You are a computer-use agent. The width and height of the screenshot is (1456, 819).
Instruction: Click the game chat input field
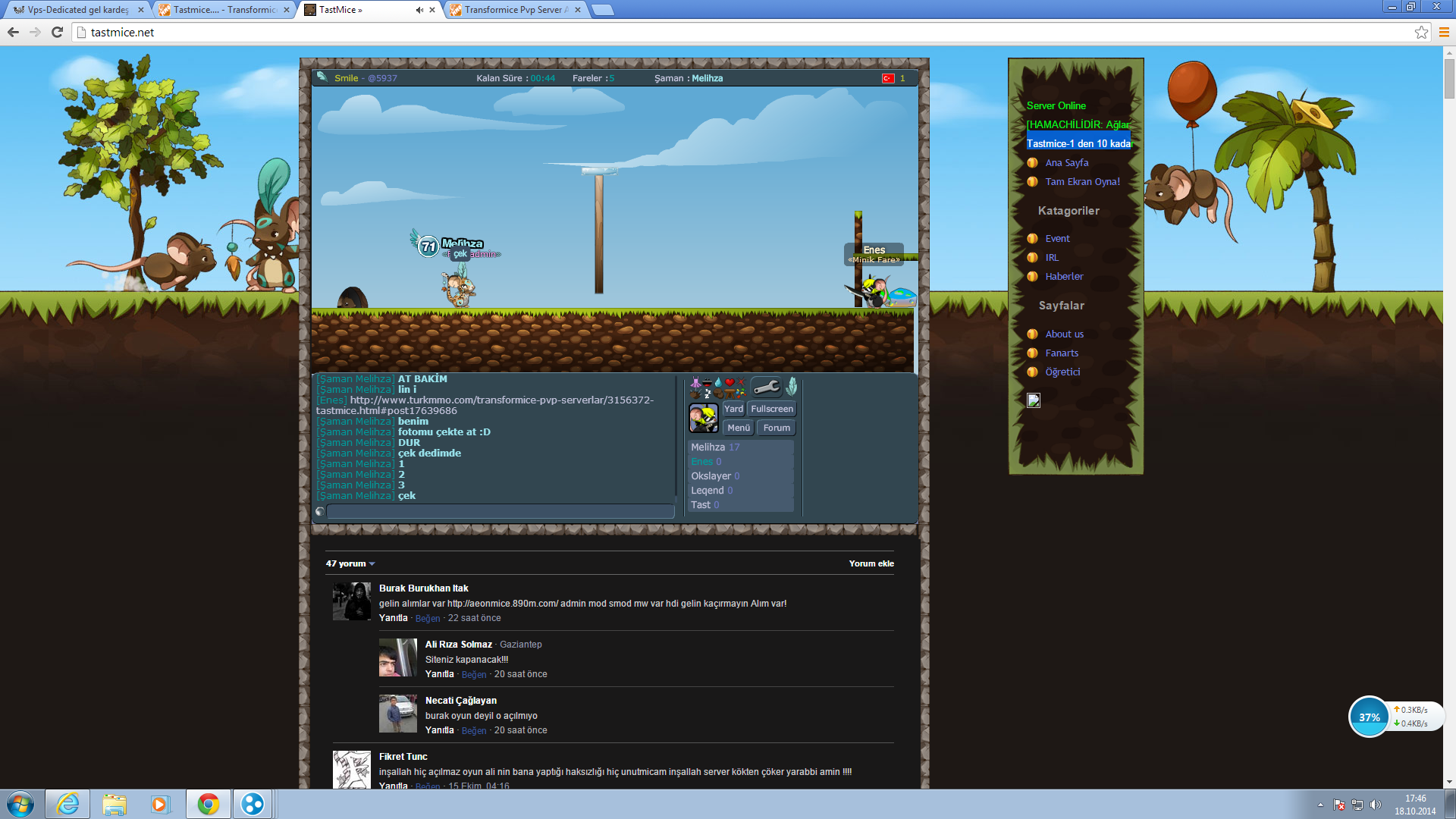tap(500, 512)
